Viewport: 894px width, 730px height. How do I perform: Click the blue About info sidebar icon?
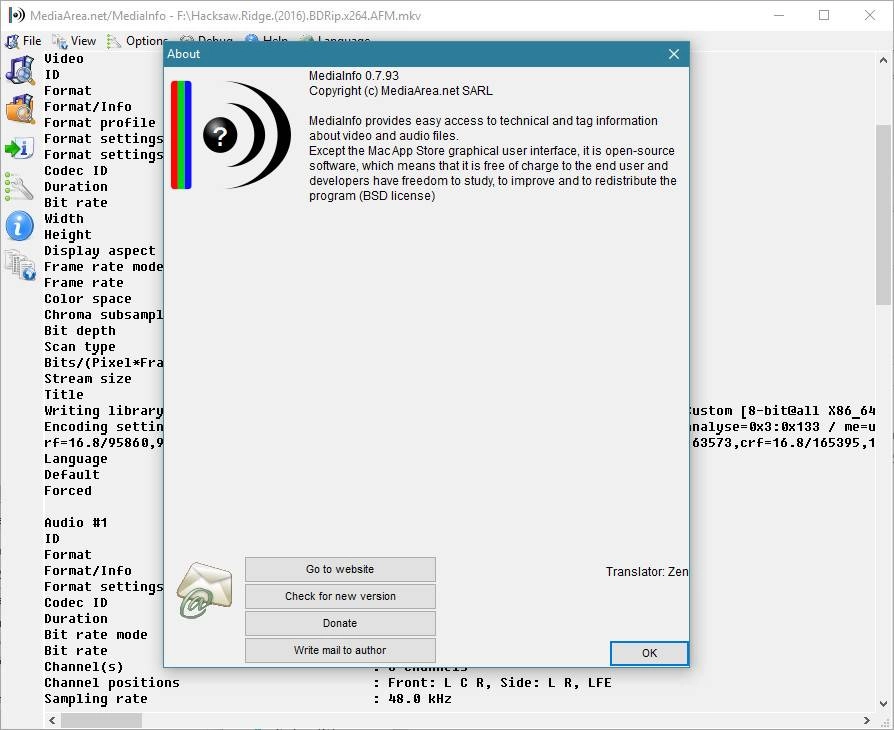click(x=19, y=226)
